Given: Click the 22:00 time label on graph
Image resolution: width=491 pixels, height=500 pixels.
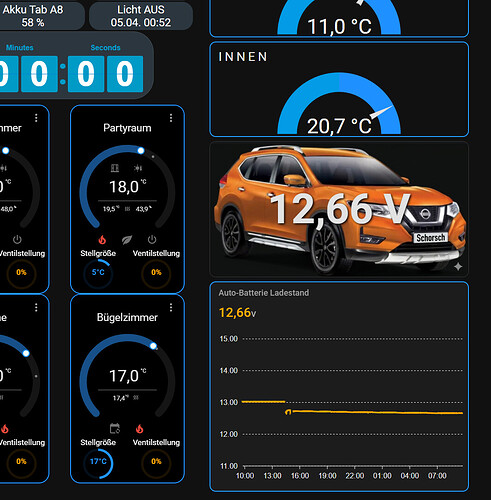Looking at the screenshot, I should click(x=355, y=476).
